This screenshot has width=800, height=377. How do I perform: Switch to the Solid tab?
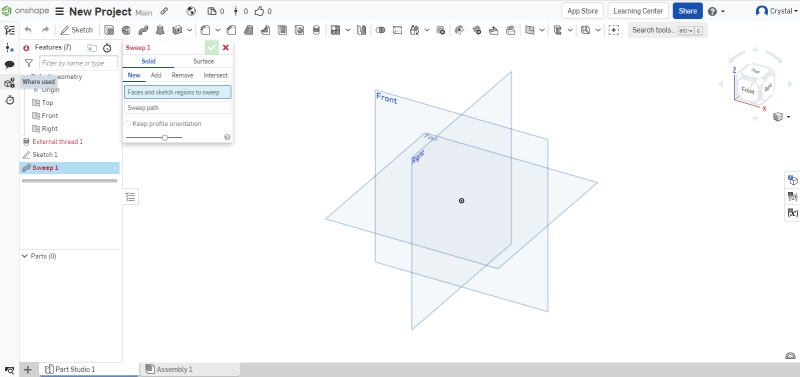click(x=148, y=61)
